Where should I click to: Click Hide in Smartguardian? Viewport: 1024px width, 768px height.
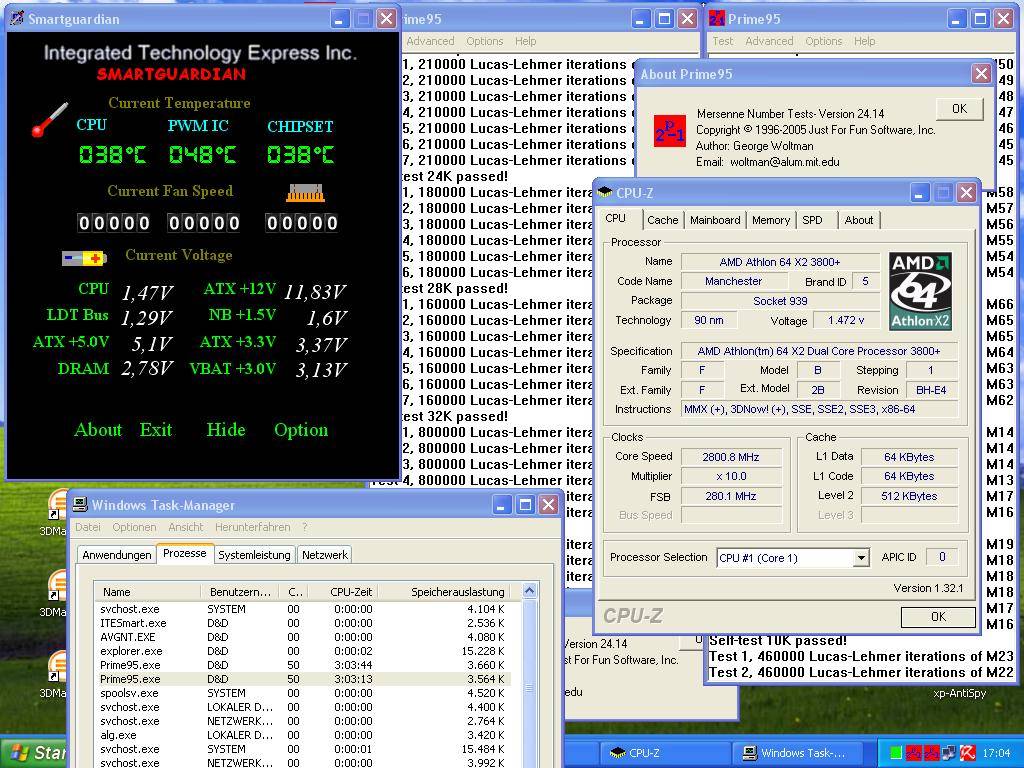(226, 429)
